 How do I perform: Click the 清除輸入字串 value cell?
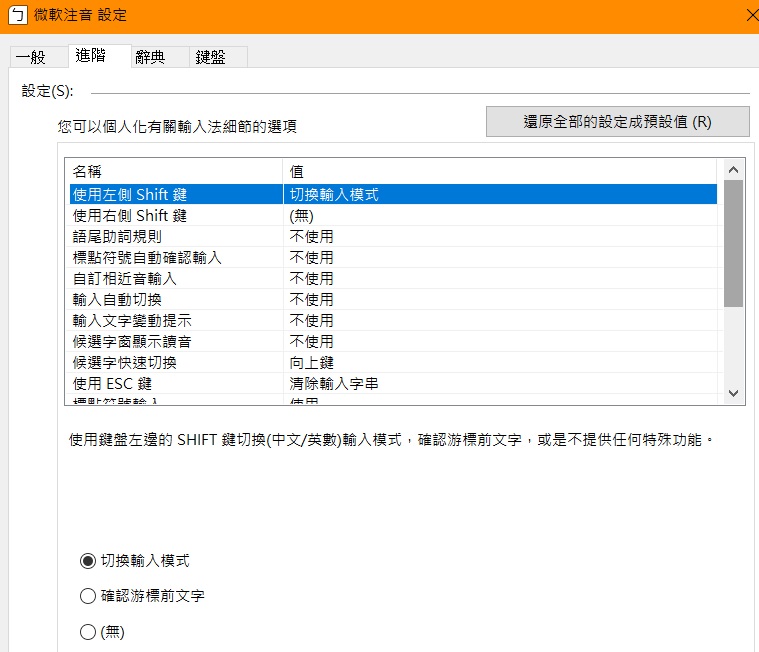(x=500, y=383)
